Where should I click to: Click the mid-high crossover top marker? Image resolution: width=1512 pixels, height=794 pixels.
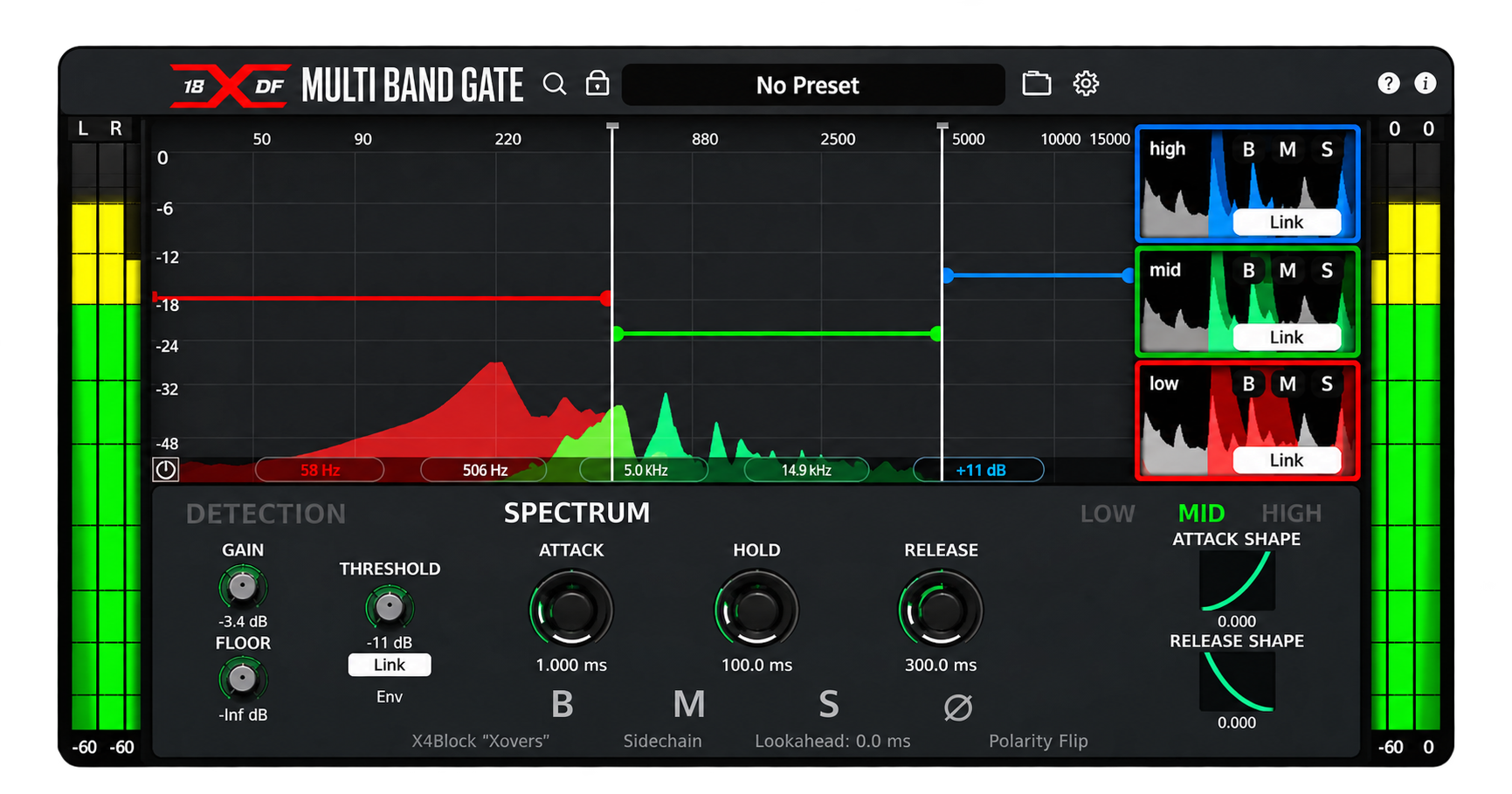point(942,127)
